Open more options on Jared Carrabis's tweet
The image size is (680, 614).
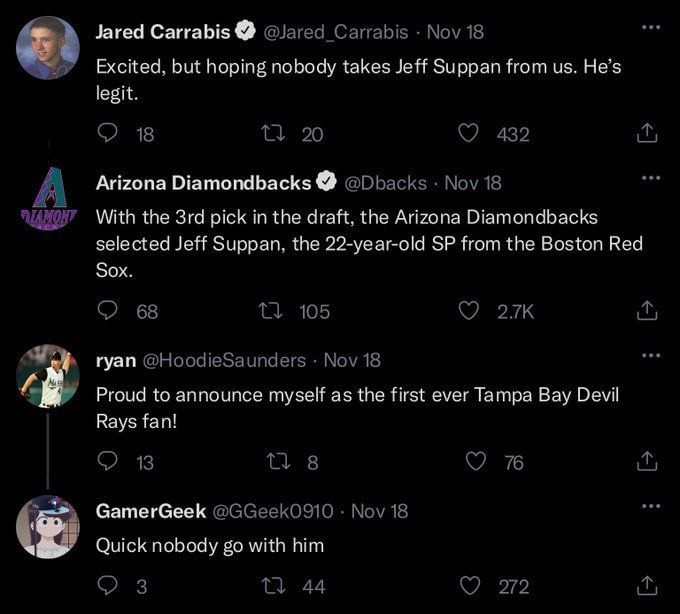click(x=651, y=26)
